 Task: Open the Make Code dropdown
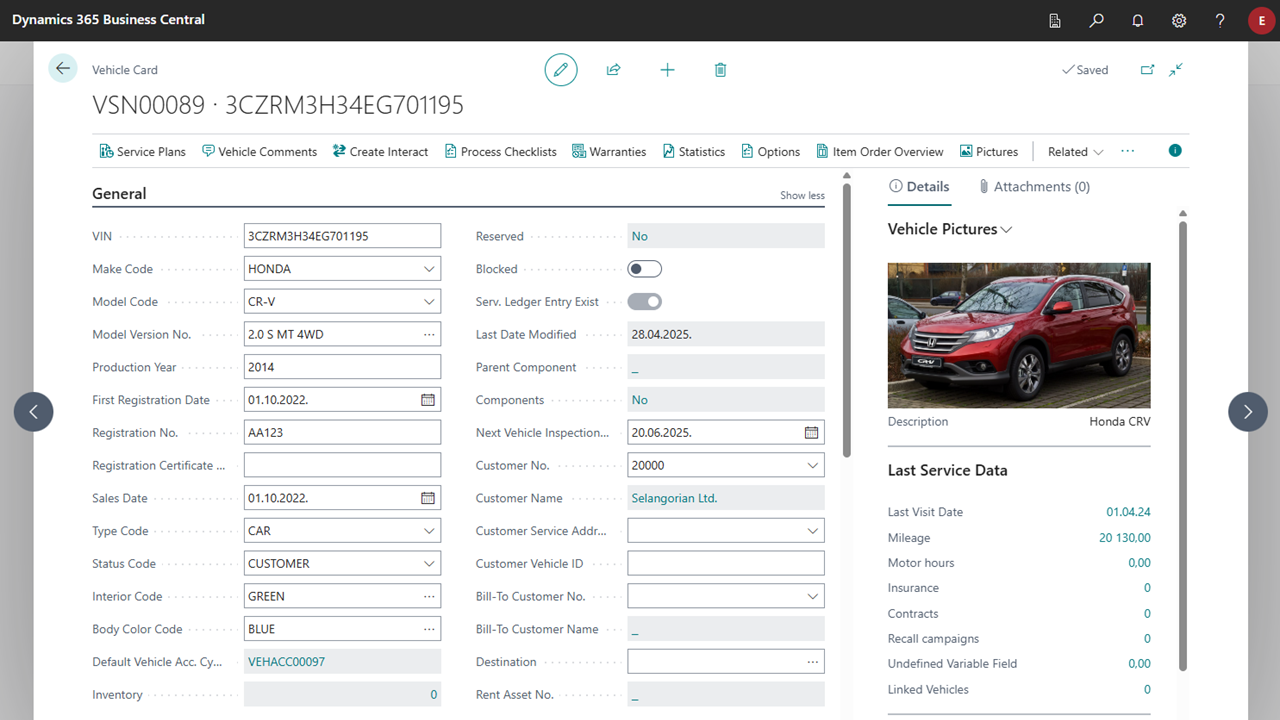(x=429, y=269)
